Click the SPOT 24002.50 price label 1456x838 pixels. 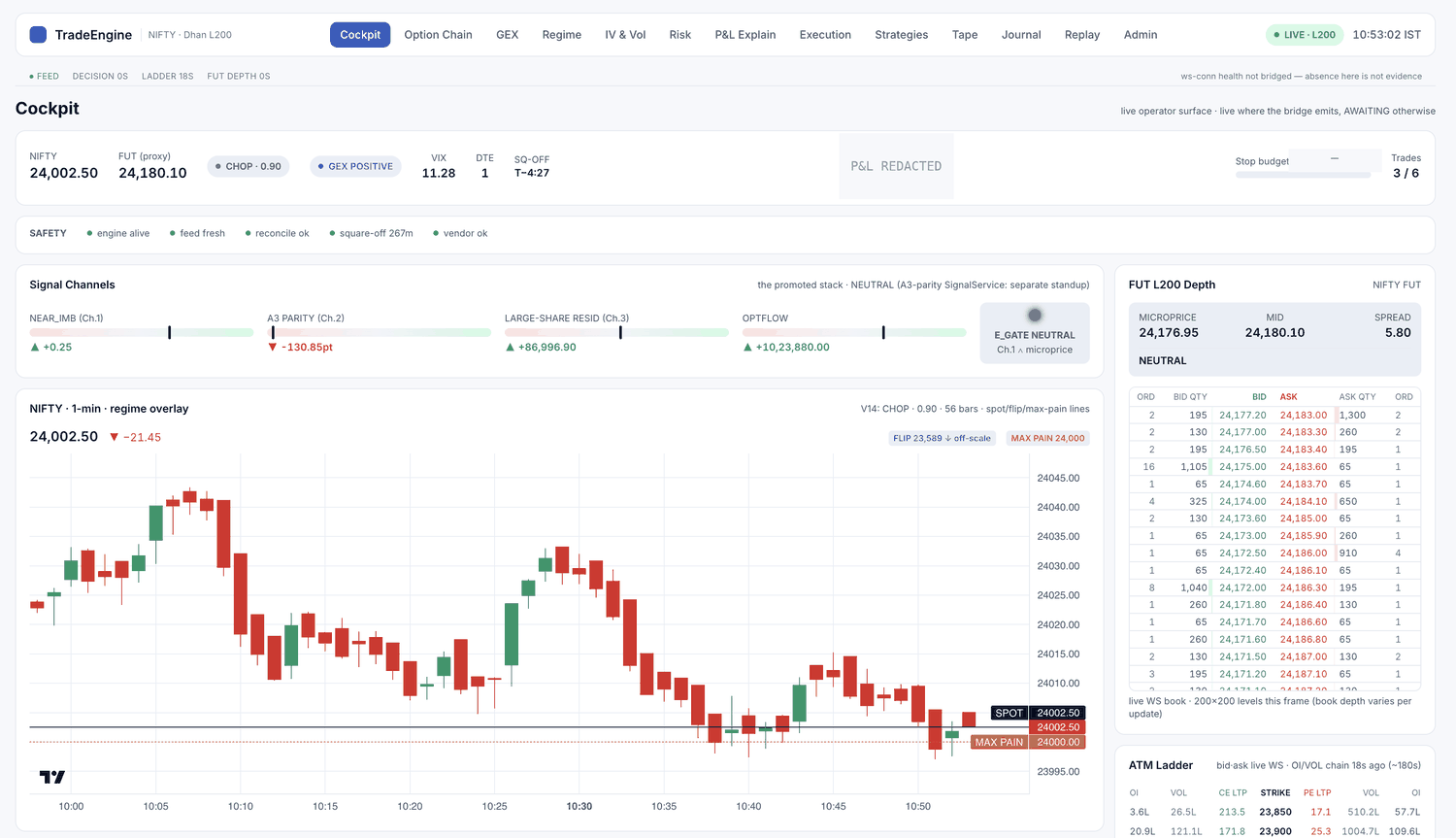coord(1038,713)
